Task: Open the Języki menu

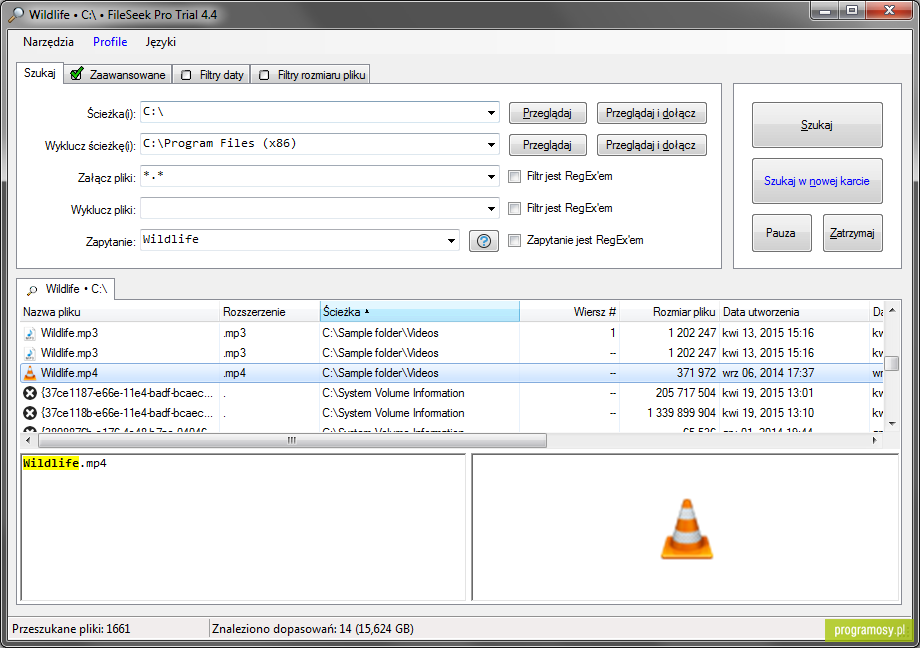Action: [161, 42]
